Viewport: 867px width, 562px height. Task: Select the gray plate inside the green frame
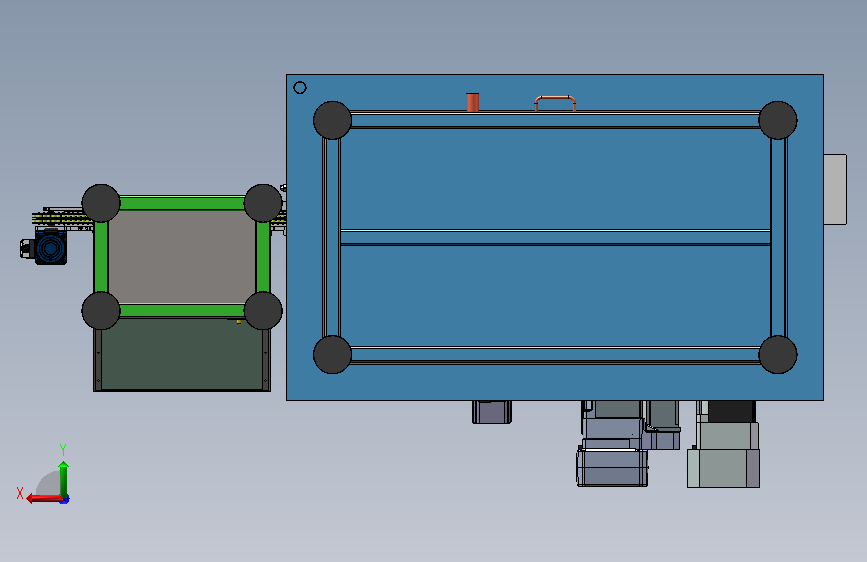[x=182, y=257]
